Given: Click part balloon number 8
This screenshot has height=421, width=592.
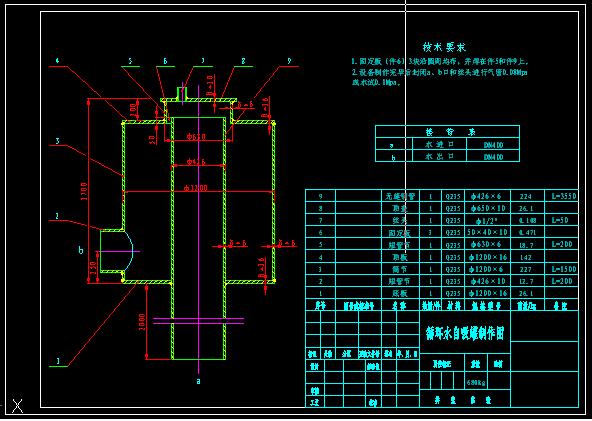Looking at the screenshot, I should [243, 61].
